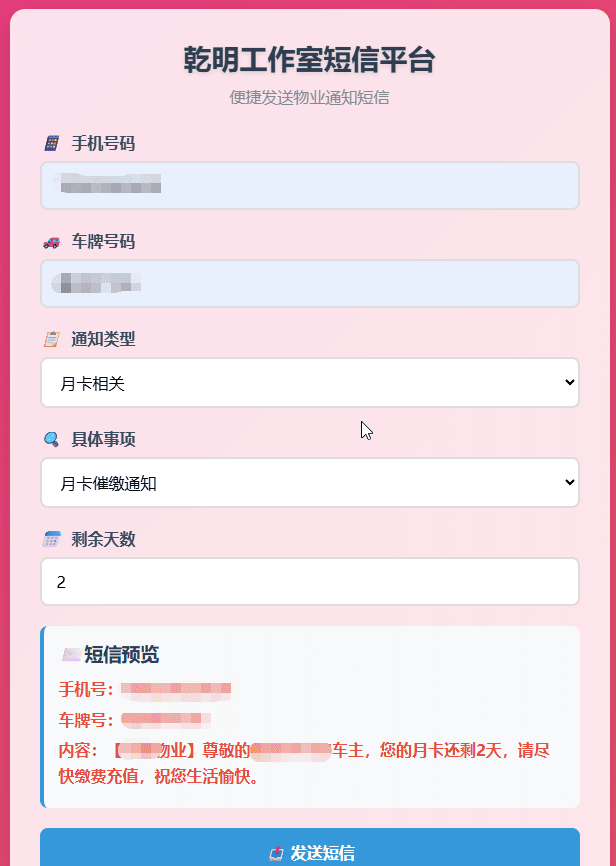Click the 内容 message text in the preview
This screenshot has width=616, height=866.
pos(300,763)
